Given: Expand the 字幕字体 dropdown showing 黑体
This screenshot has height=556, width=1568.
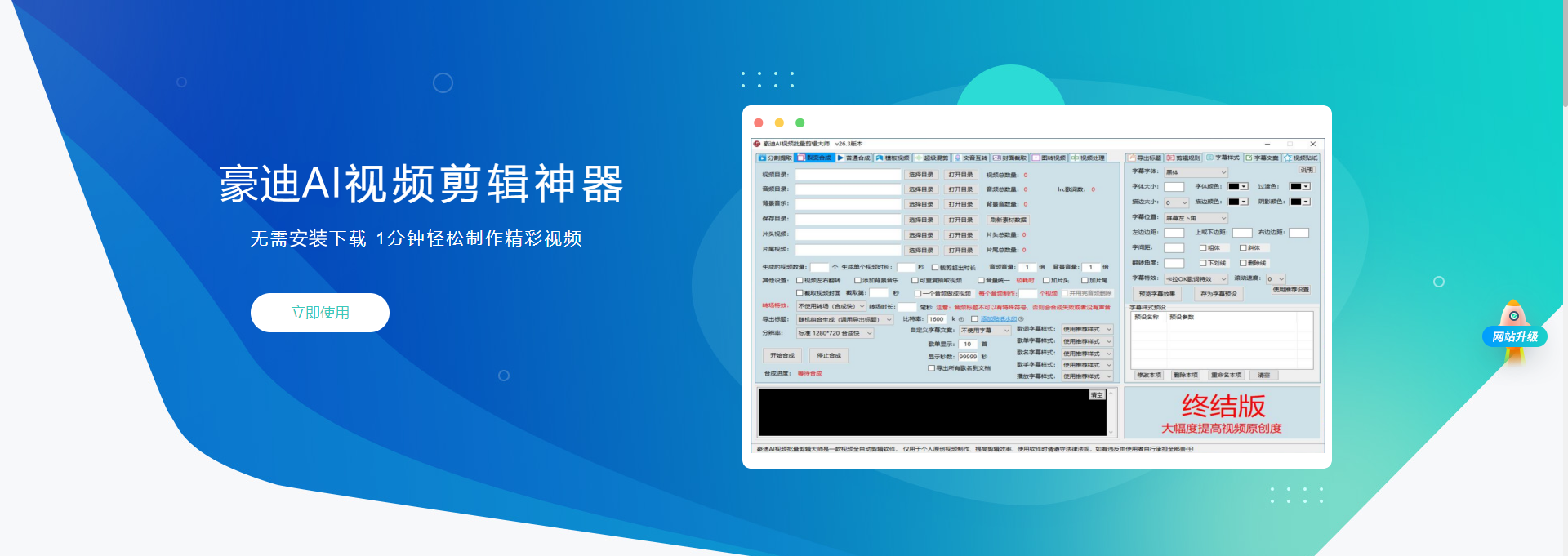Looking at the screenshot, I should (1196, 172).
